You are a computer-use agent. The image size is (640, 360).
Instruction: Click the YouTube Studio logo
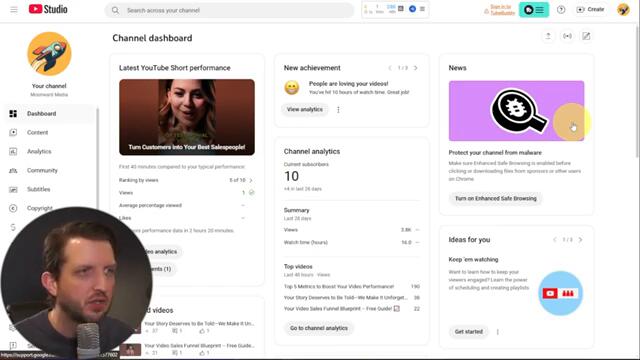48,9
